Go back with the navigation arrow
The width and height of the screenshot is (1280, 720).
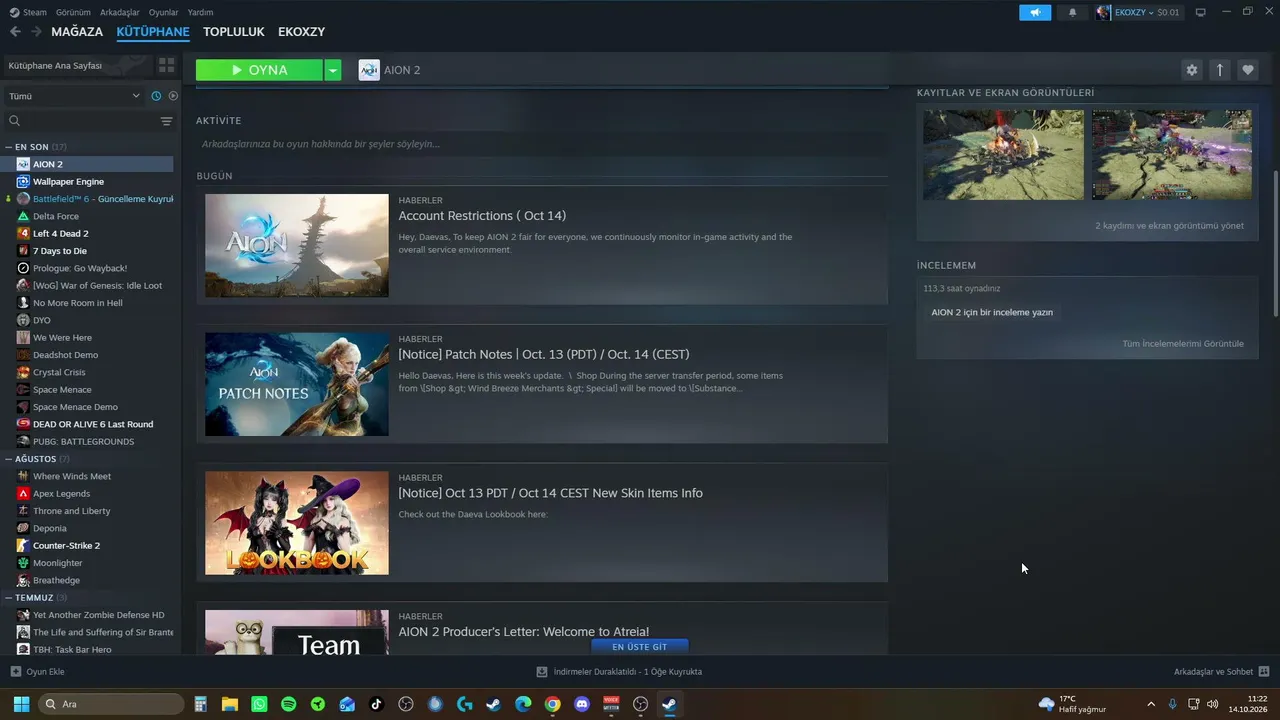pyautogui.click(x=15, y=32)
